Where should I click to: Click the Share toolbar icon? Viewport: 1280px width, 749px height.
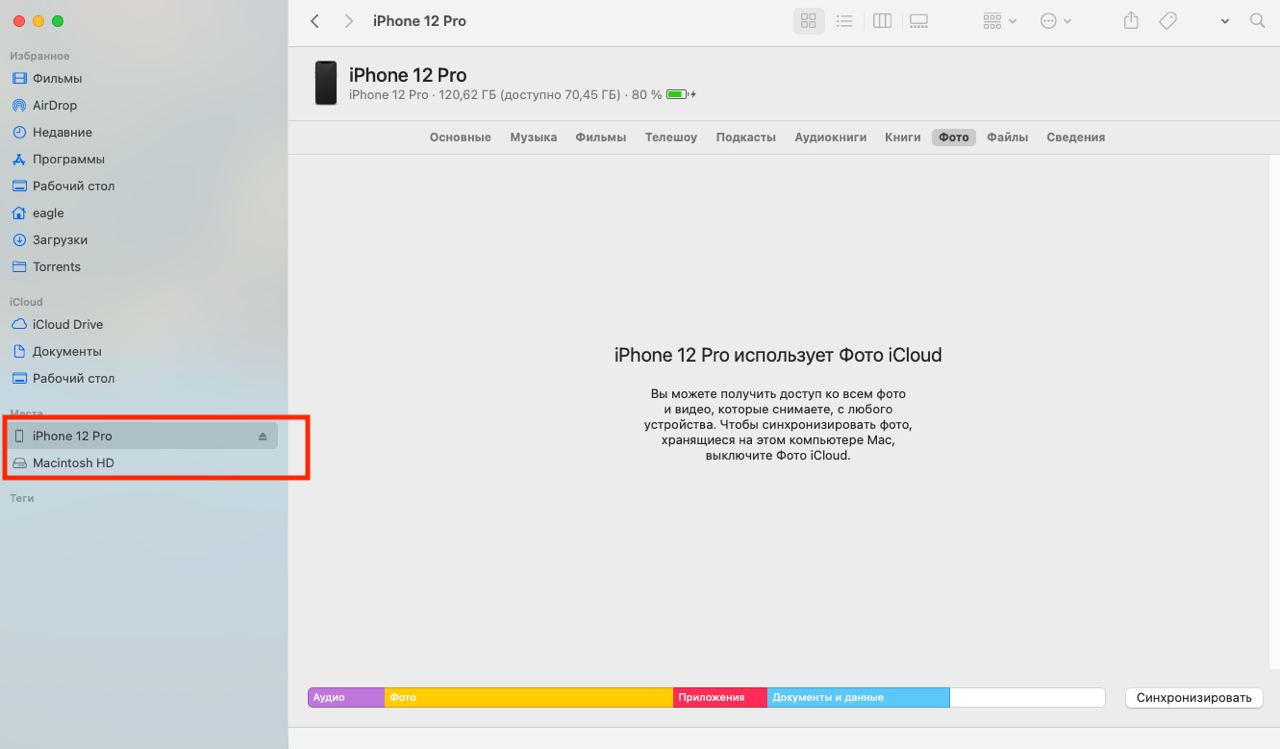(x=1131, y=20)
